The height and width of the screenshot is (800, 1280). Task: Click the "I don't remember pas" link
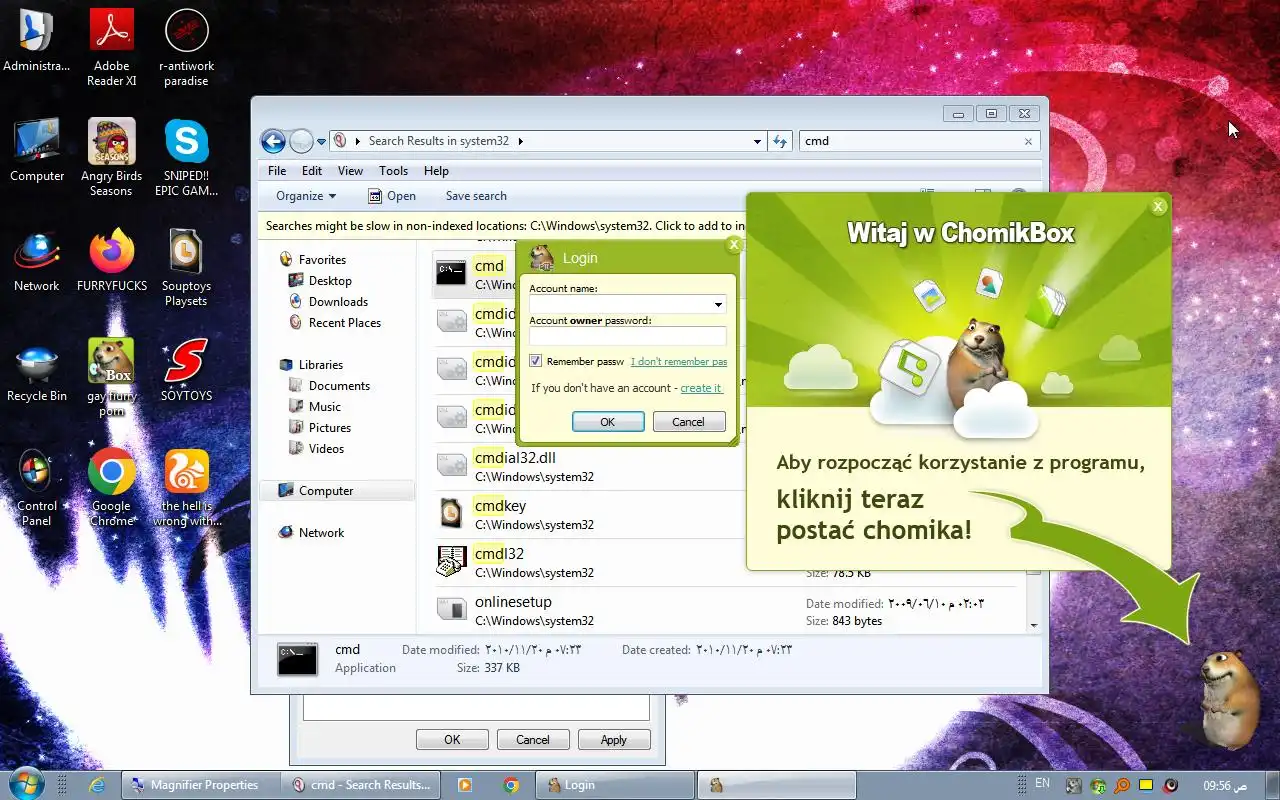[679, 362]
